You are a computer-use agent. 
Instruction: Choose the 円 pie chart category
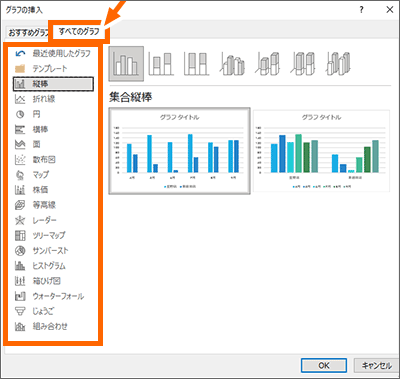point(53,114)
